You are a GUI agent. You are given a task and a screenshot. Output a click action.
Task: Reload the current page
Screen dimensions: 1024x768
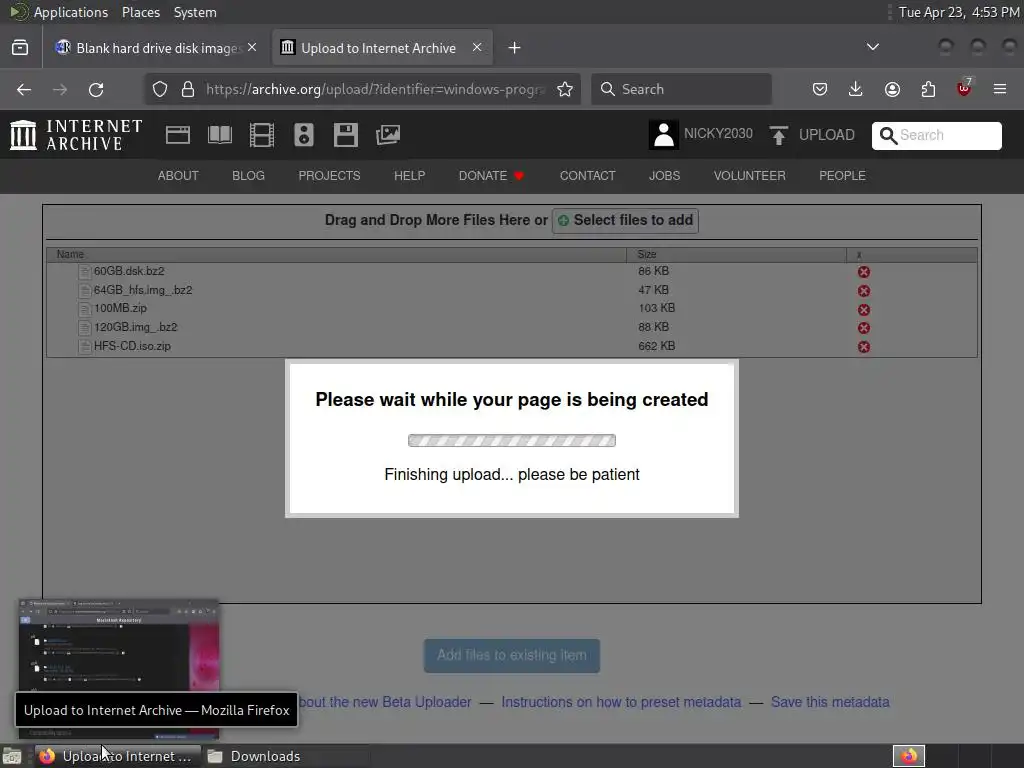[96, 89]
